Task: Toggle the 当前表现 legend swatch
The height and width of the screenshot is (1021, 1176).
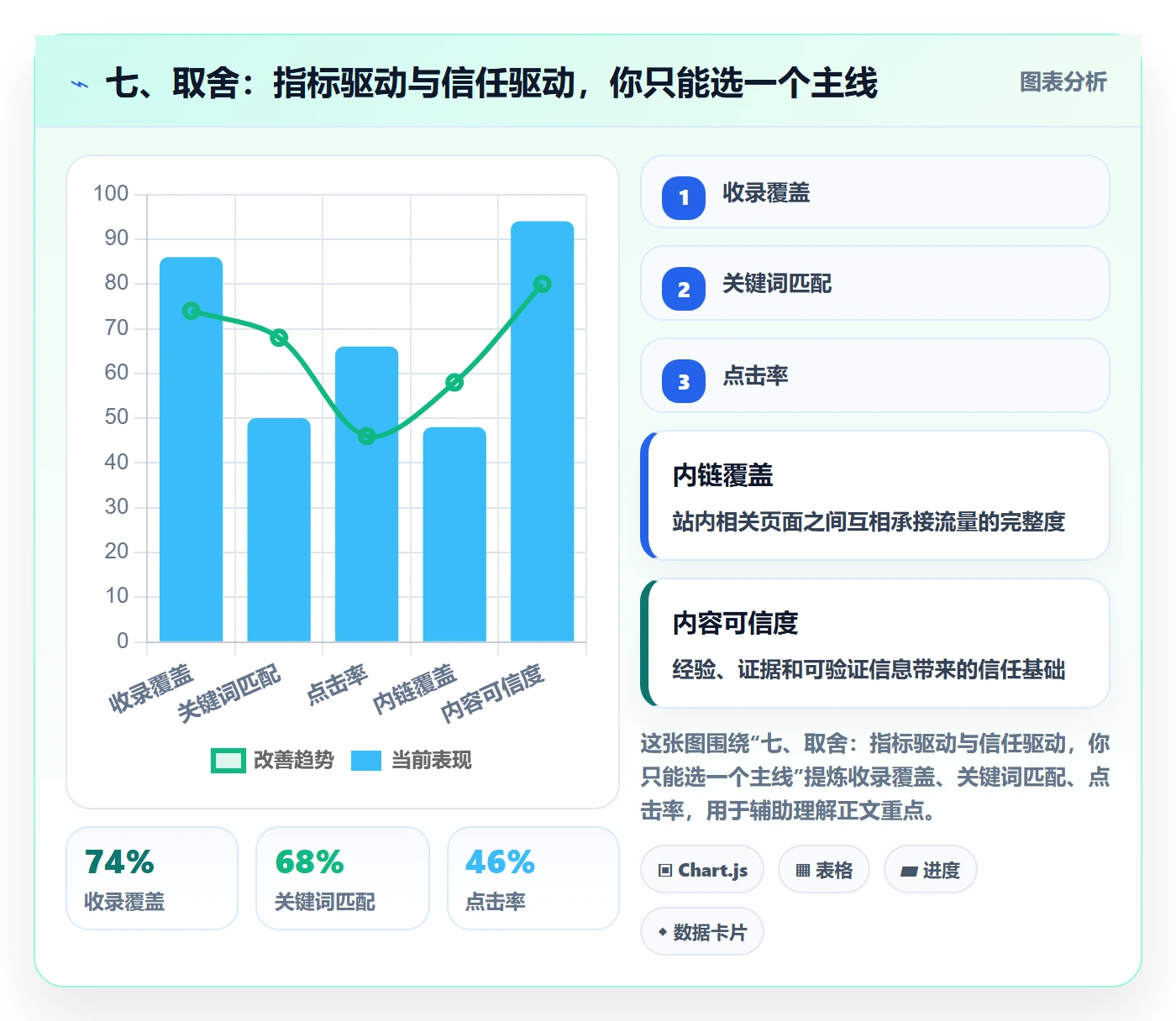Action: tap(365, 761)
